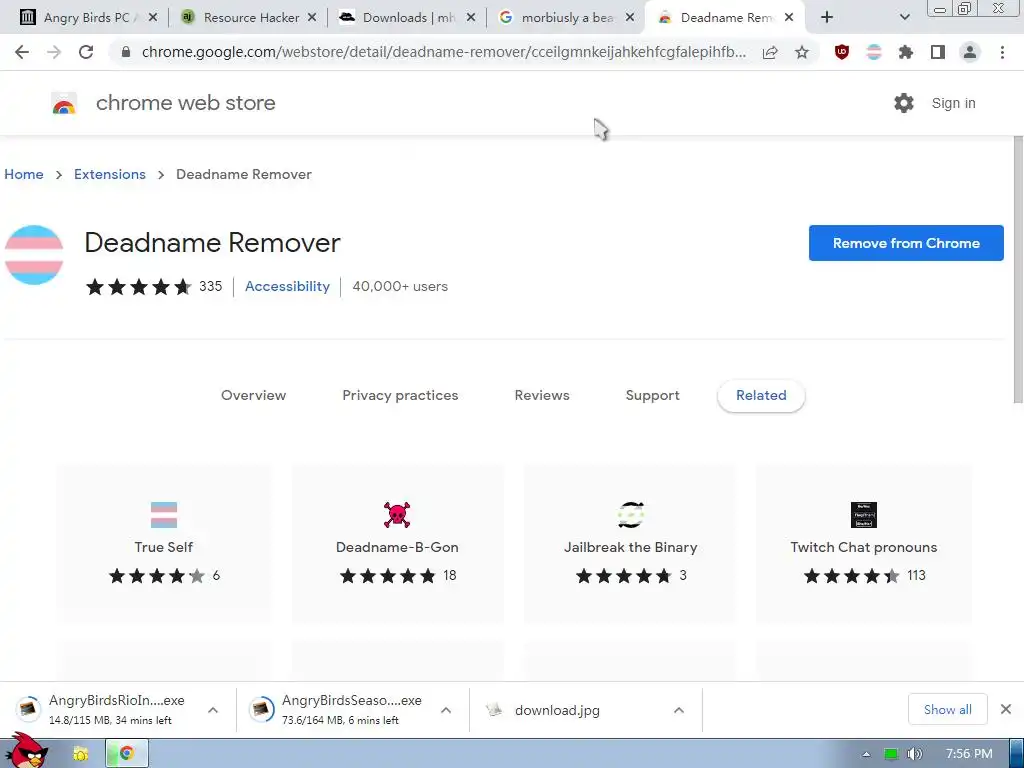Image resolution: width=1024 pixels, height=768 pixels.
Task: Open Web Store settings gear
Action: tap(904, 103)
